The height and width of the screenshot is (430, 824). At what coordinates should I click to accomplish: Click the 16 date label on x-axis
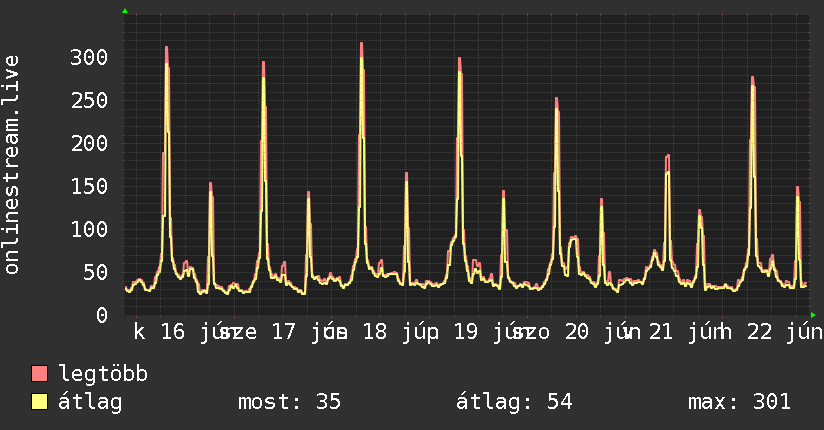(173, 332)
